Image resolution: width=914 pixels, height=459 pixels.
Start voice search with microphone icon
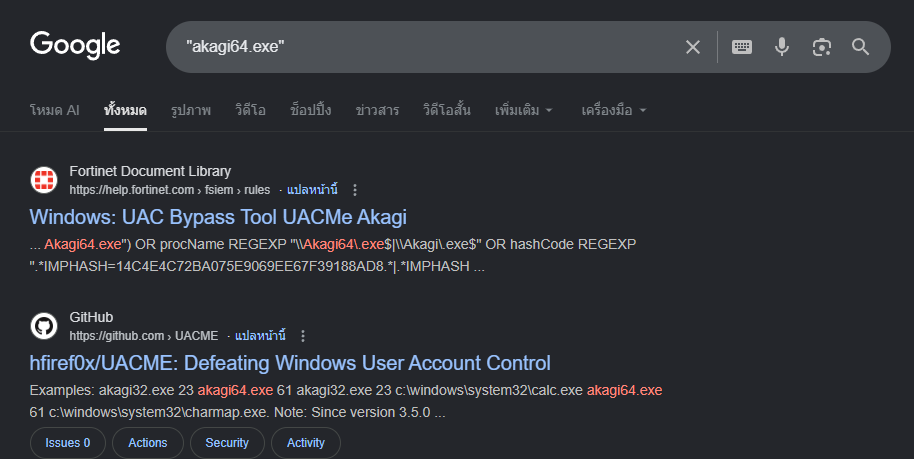coord(782,47)
